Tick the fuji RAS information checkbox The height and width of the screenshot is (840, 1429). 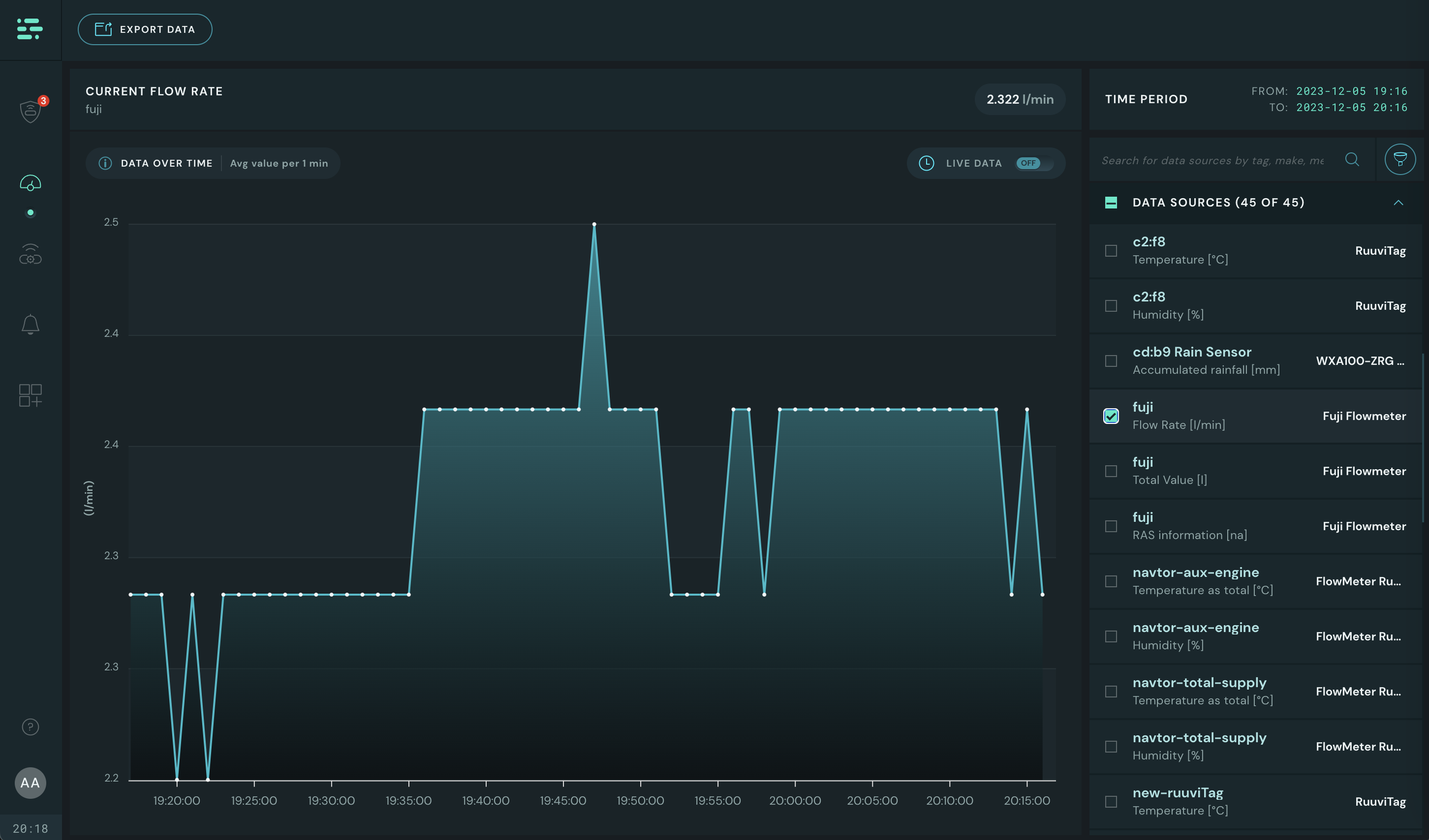[x=1111, y=526]
